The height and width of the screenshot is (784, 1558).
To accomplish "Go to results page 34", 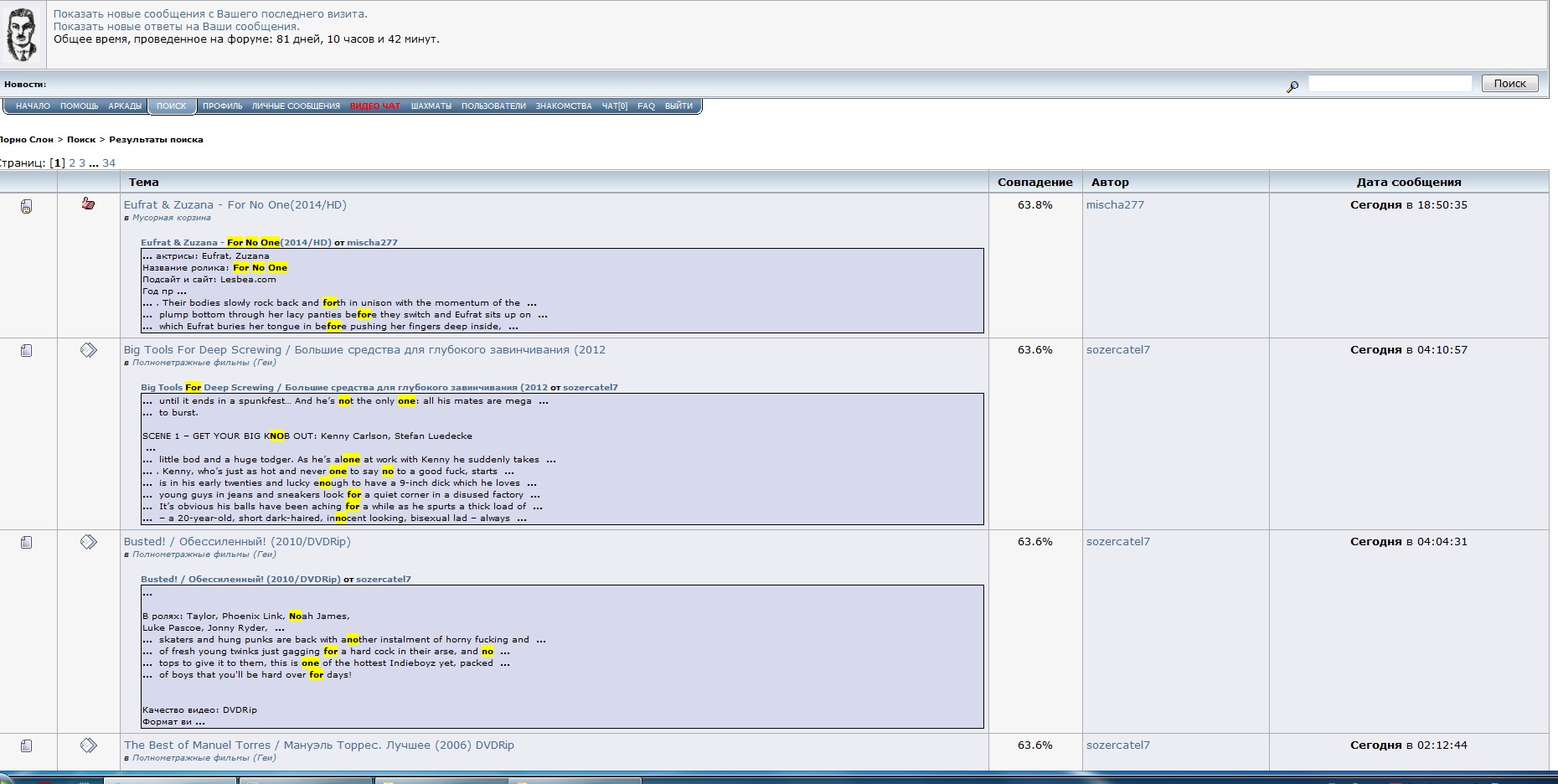I will pos(109,163).
